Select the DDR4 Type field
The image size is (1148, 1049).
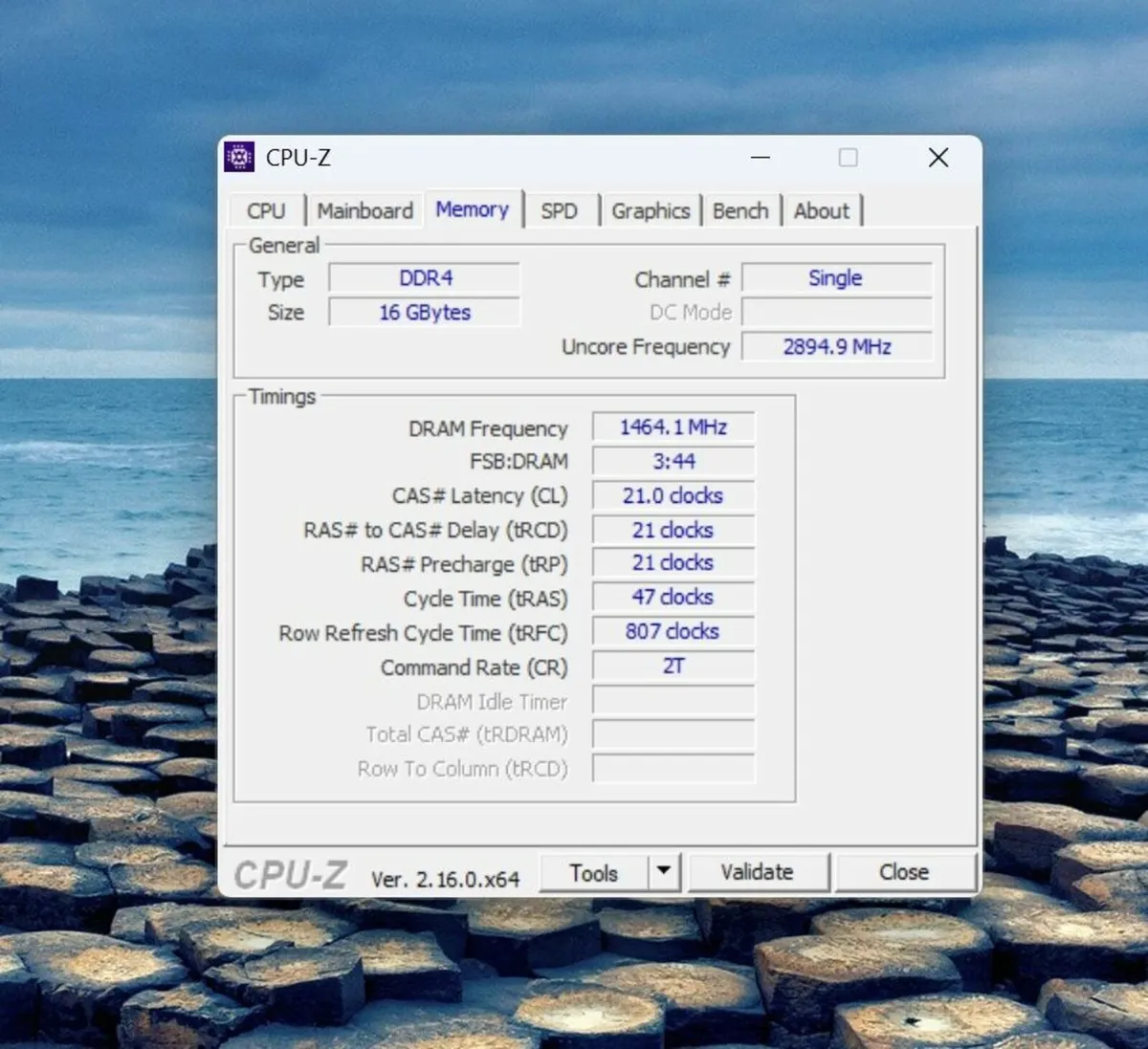(424, 277)
